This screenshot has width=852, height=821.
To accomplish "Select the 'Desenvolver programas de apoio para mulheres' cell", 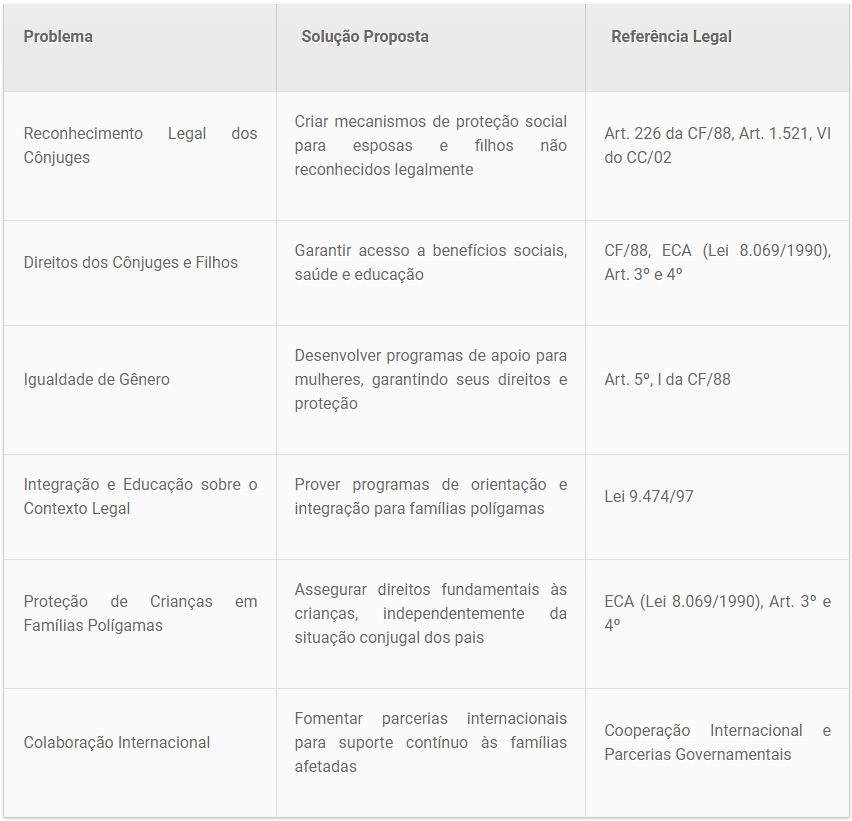I will point(430,380).
